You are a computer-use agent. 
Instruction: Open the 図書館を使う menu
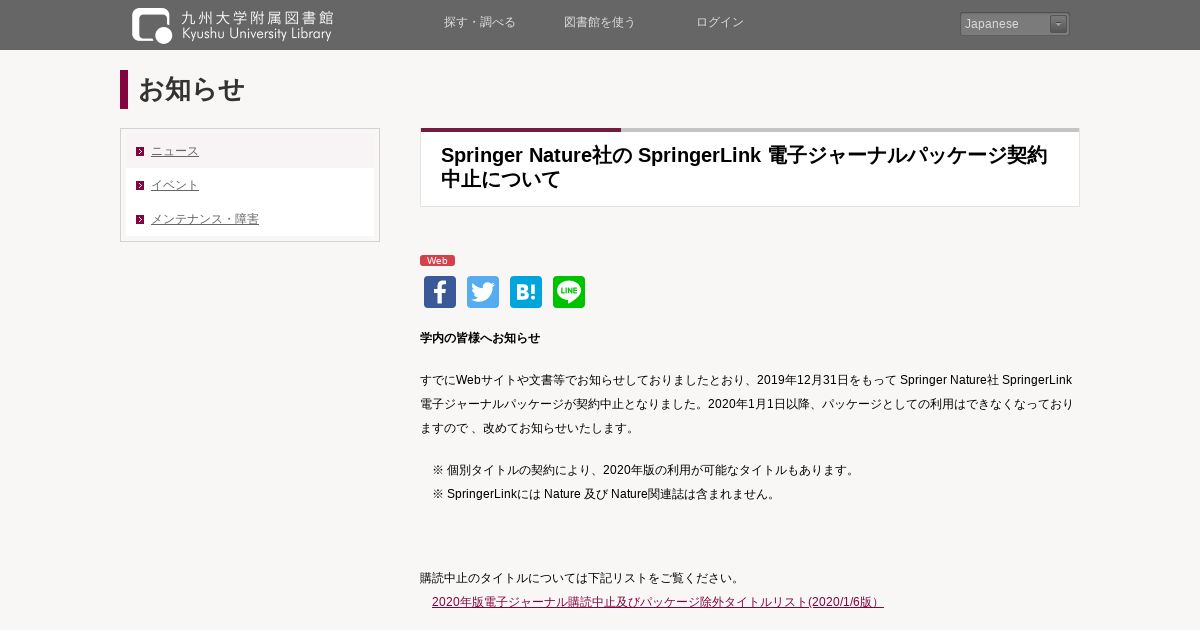pyautogui.click(x=600, y=23)
